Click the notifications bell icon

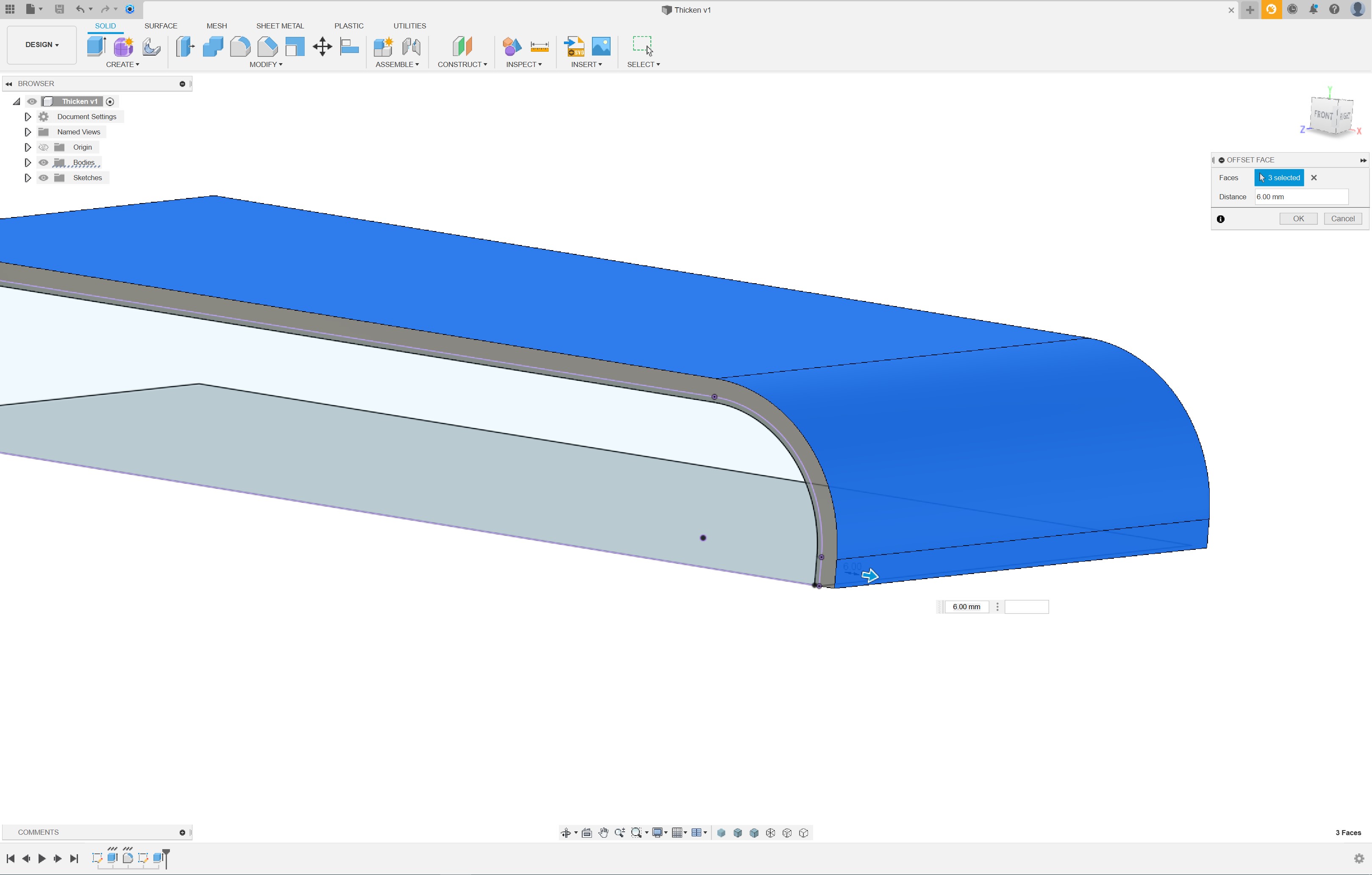1313,9
